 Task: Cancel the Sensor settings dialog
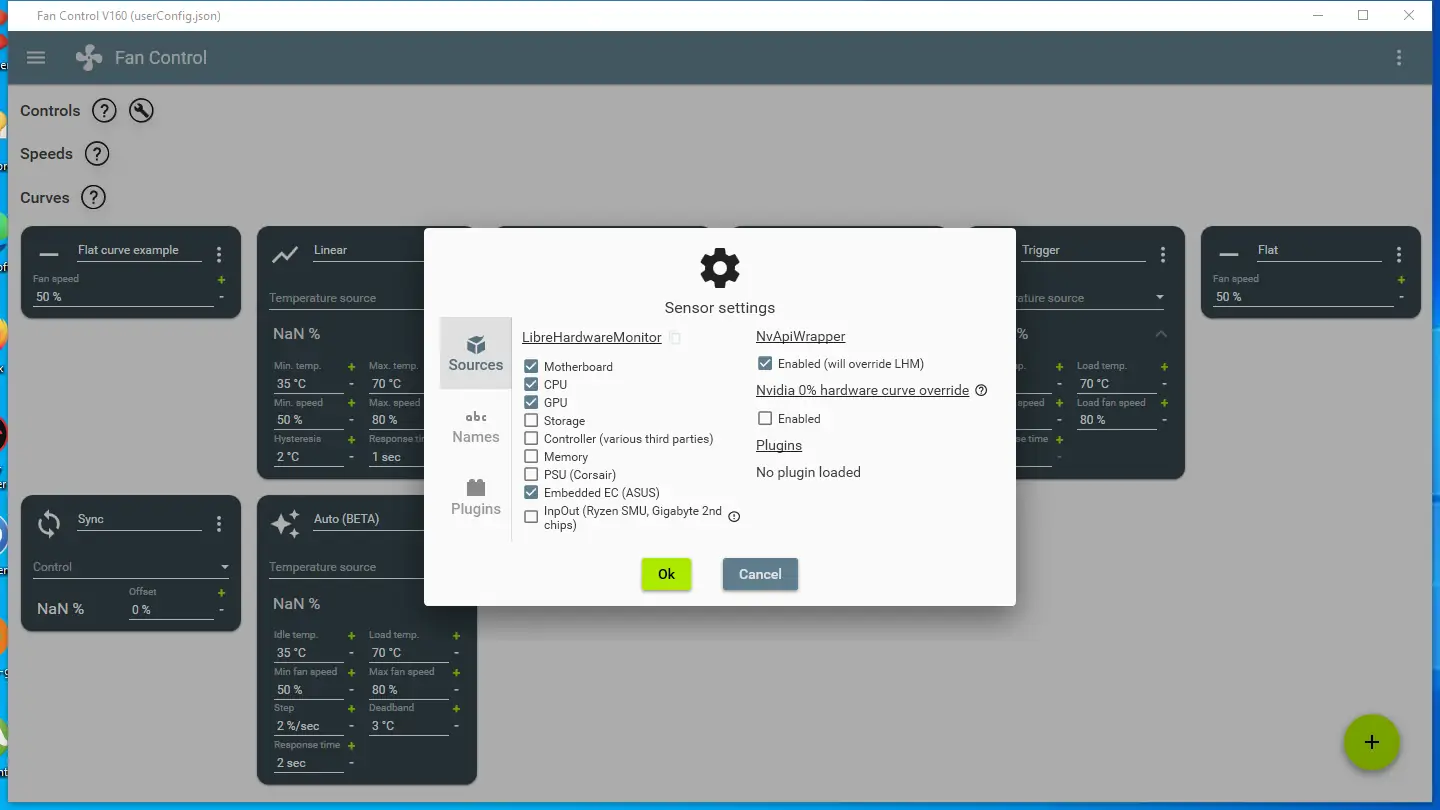click(760, 574)
